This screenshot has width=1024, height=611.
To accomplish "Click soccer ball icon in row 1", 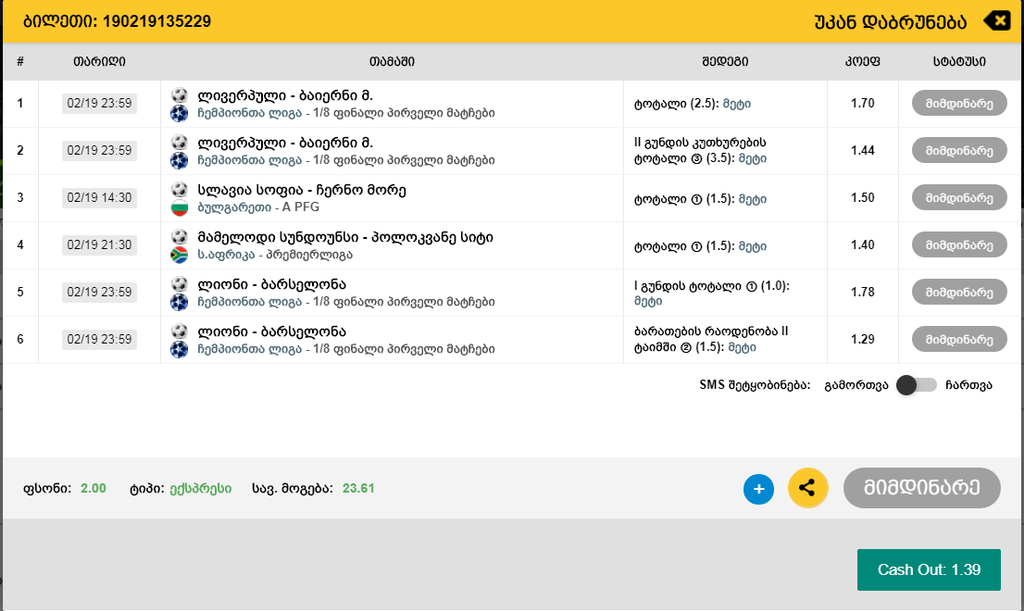I will [179, 95].
